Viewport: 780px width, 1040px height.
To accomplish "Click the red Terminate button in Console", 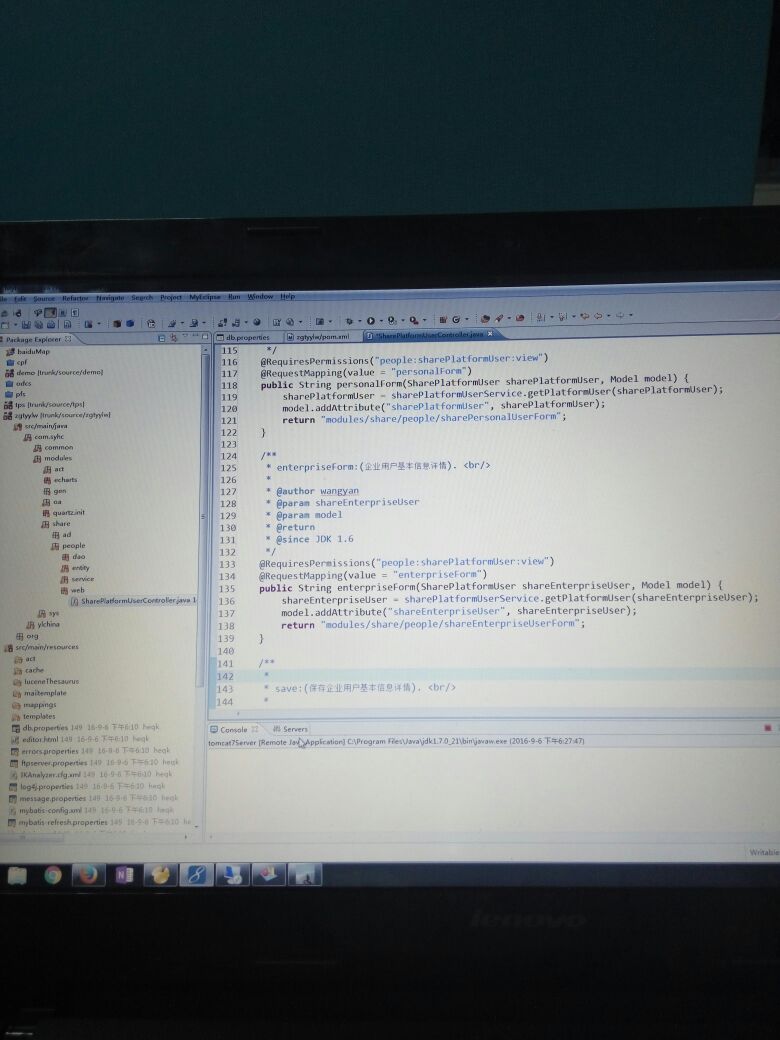I will click(x=767, y=728).
